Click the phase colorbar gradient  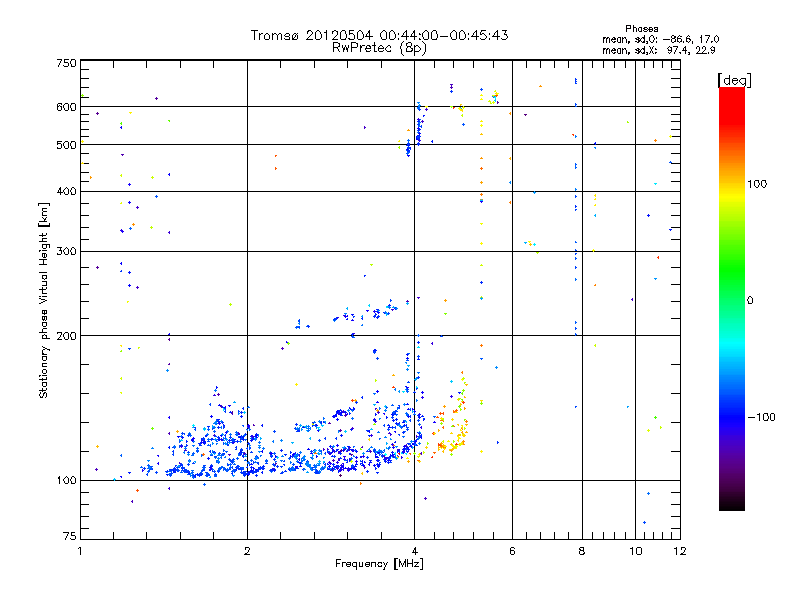click(732, 299)
